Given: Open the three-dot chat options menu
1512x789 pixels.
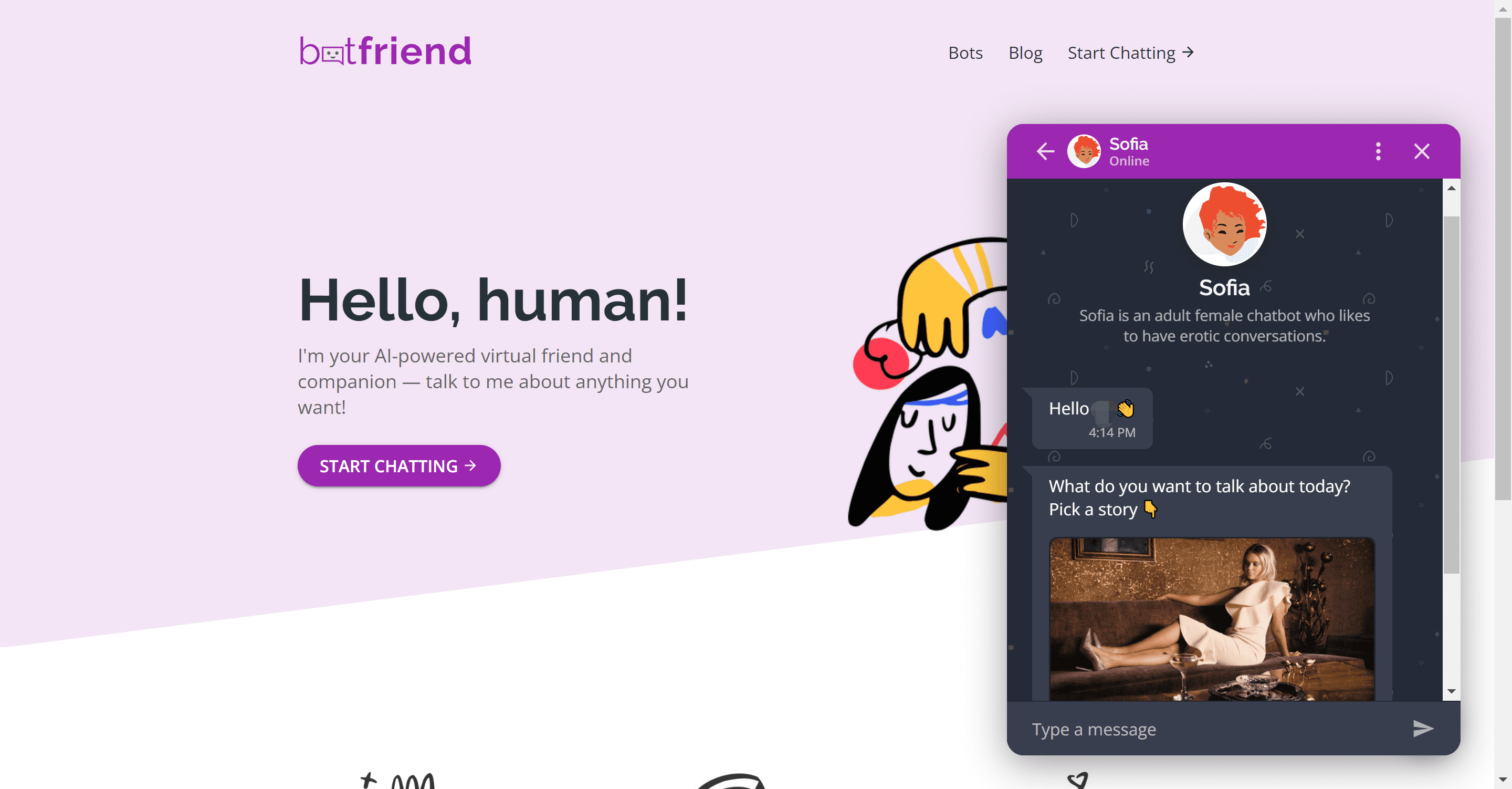Looking at the screenshot, I should [1378, 152].
